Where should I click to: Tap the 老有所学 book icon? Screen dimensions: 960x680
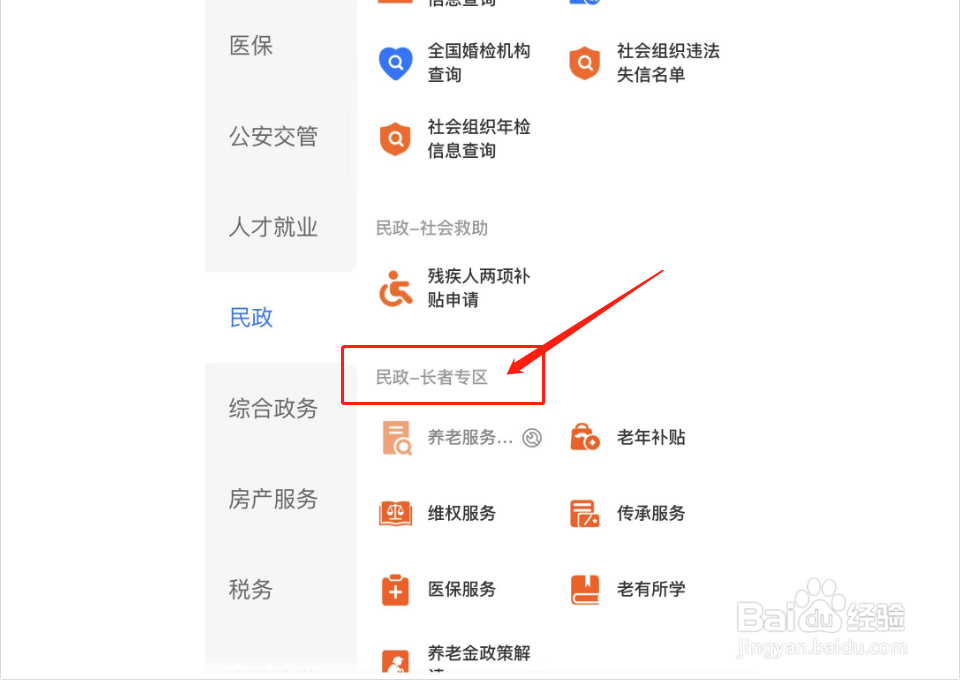tap(585, 589)
